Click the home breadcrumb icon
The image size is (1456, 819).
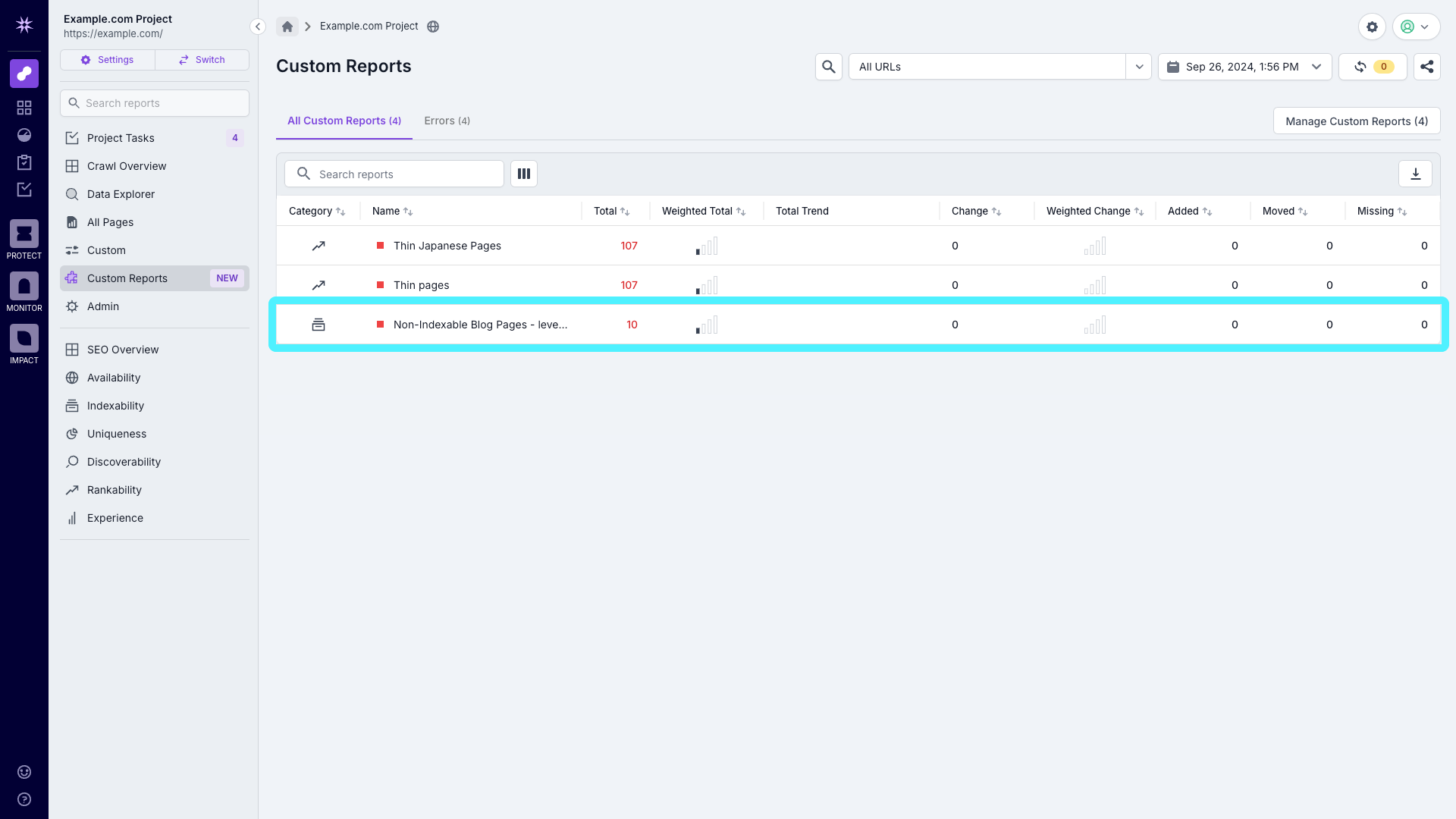(287, 26)
